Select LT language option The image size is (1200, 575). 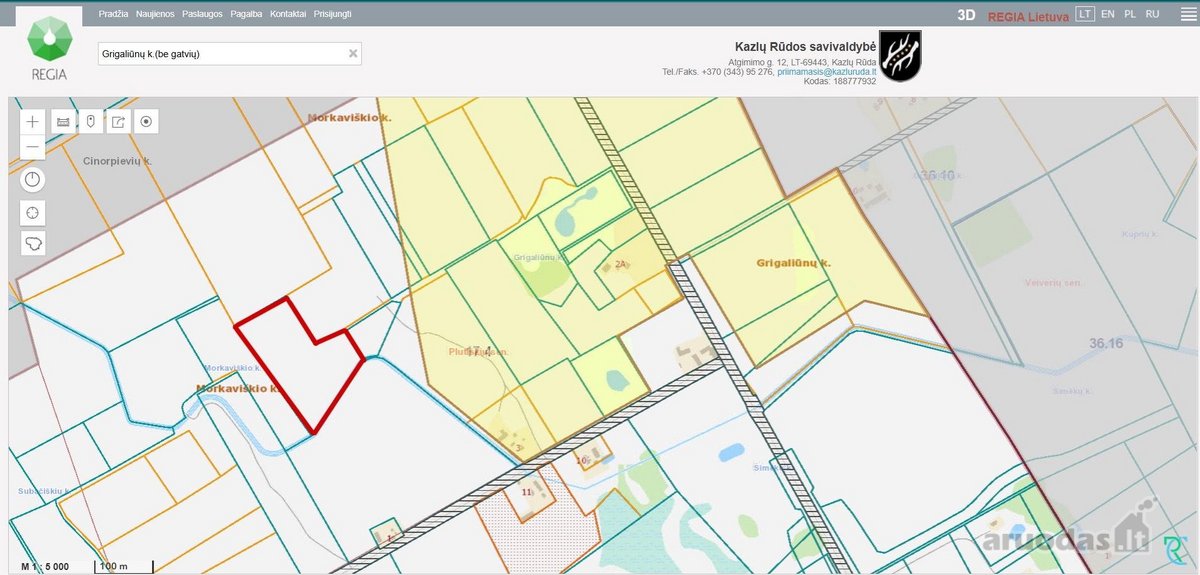point(1085,14)
